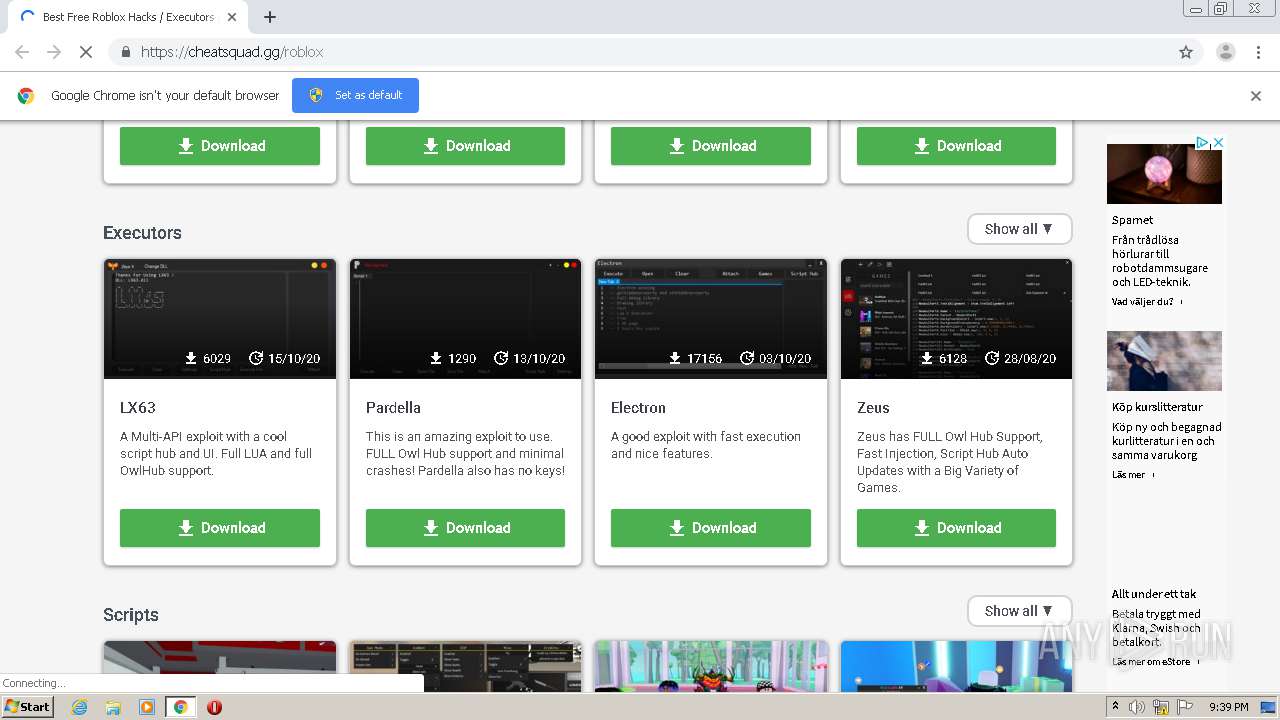Click the Zeus card title

(873, 408)
